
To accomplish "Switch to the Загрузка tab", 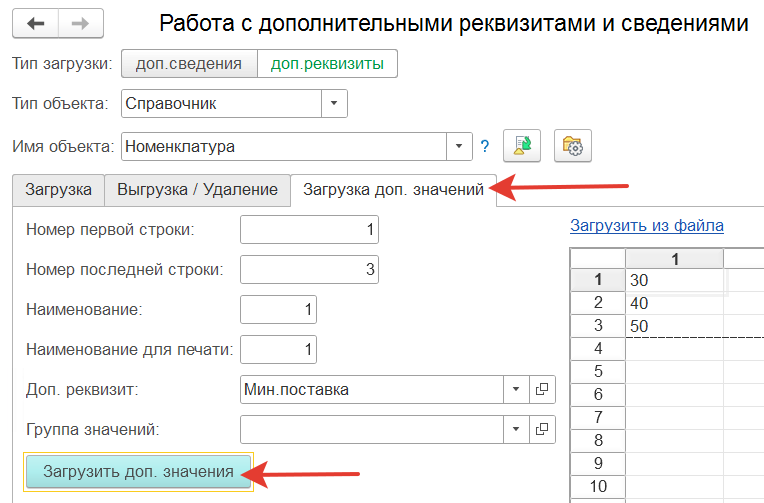I will [x=58, y=190].
